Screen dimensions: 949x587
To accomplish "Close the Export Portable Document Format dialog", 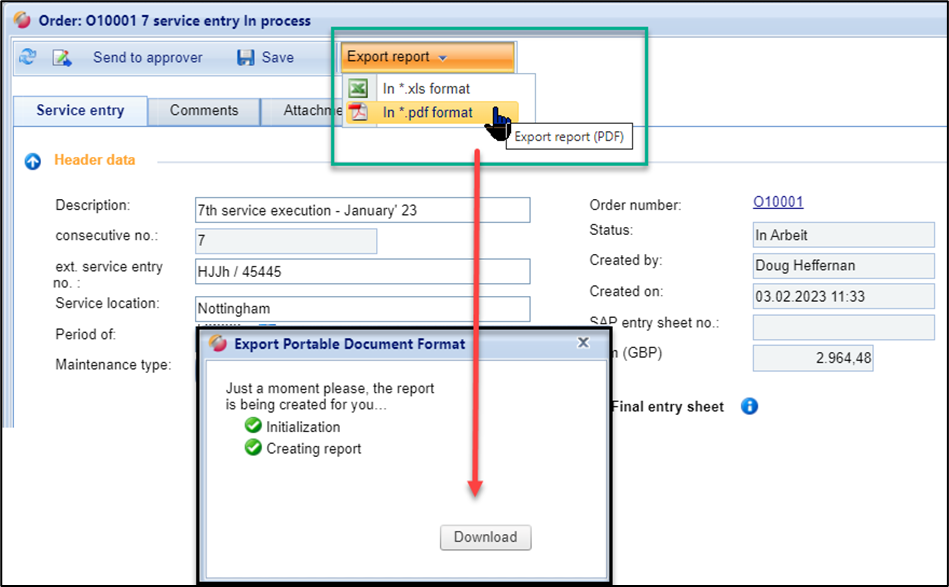I will pyautogui.click(x=584, y=343).
